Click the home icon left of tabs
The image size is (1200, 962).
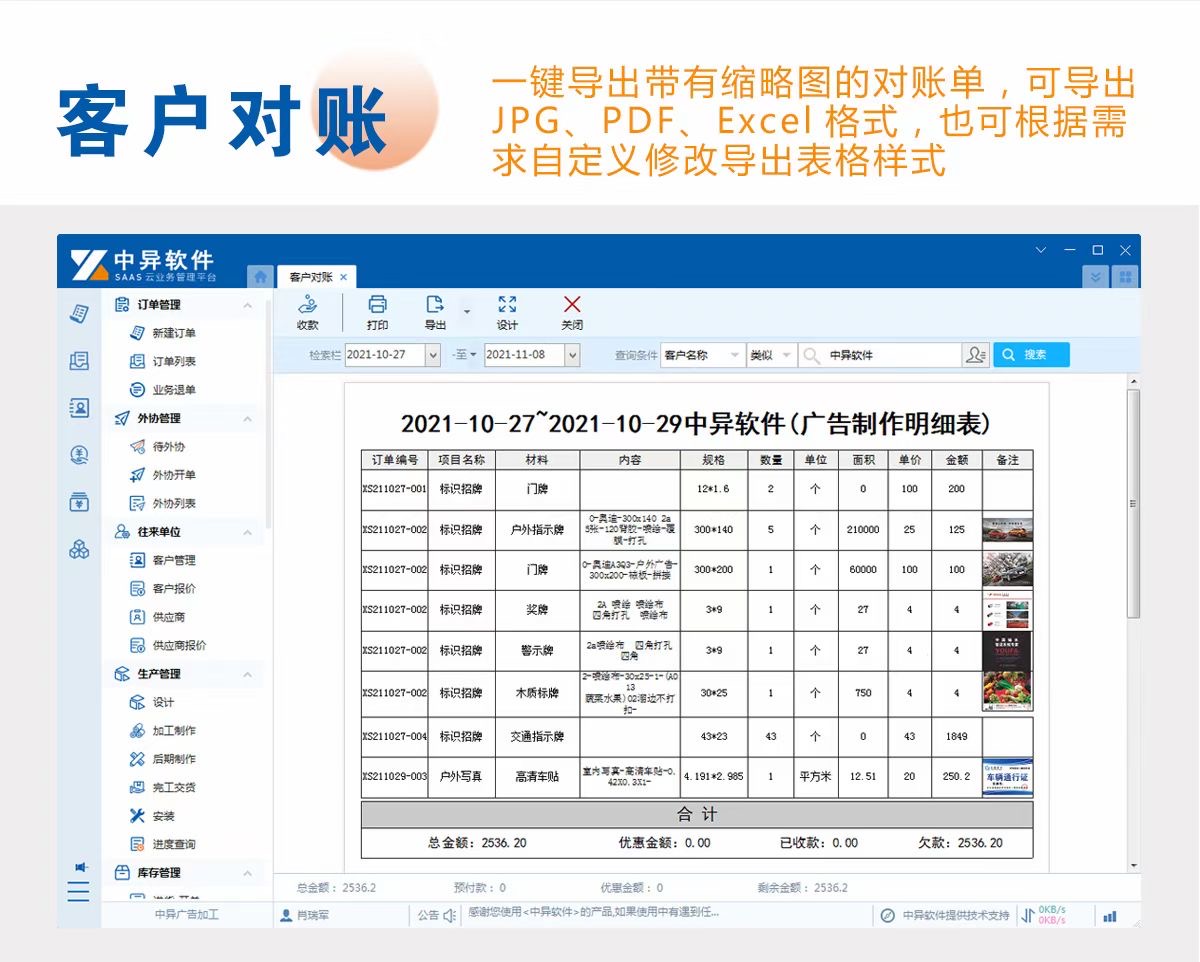(x=260, y=277)
